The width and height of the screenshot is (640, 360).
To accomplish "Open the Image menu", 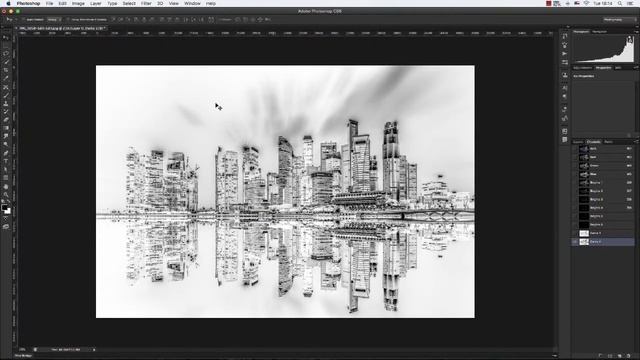I will pos(78,3).
